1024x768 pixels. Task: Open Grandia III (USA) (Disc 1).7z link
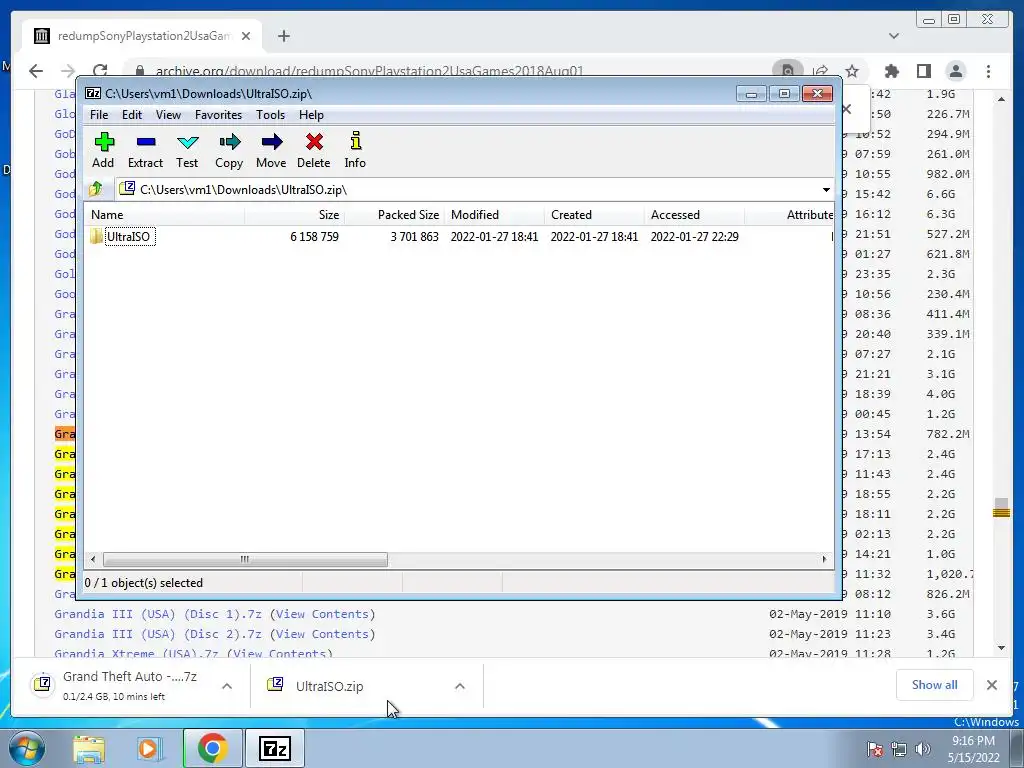pyautogui.click(x=157, y=615)
